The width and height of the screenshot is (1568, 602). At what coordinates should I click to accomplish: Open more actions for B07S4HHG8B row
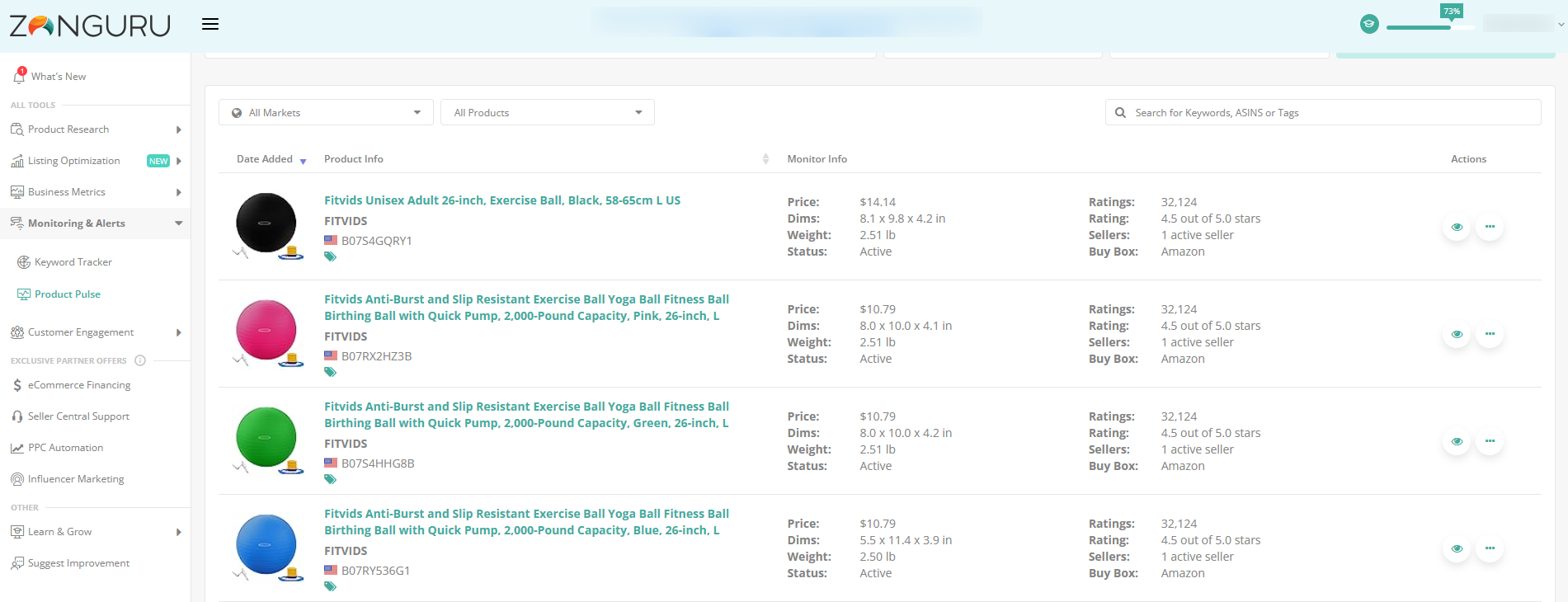[x=1490, y=441]
